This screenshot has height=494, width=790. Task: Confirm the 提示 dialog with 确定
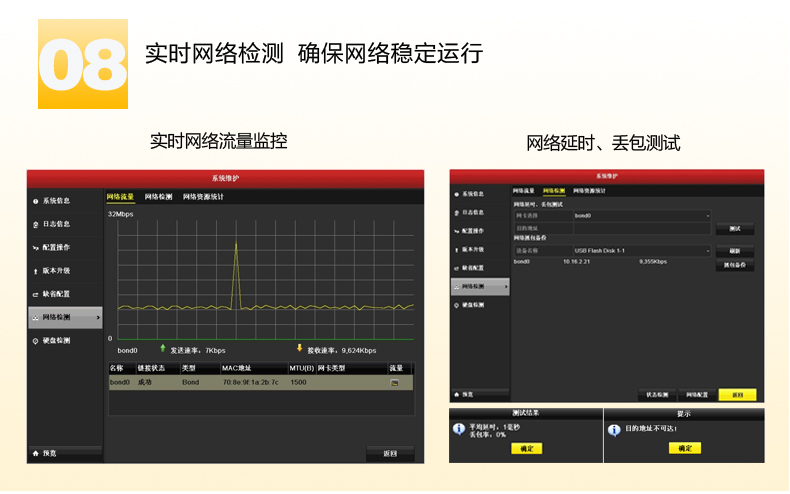685,448
